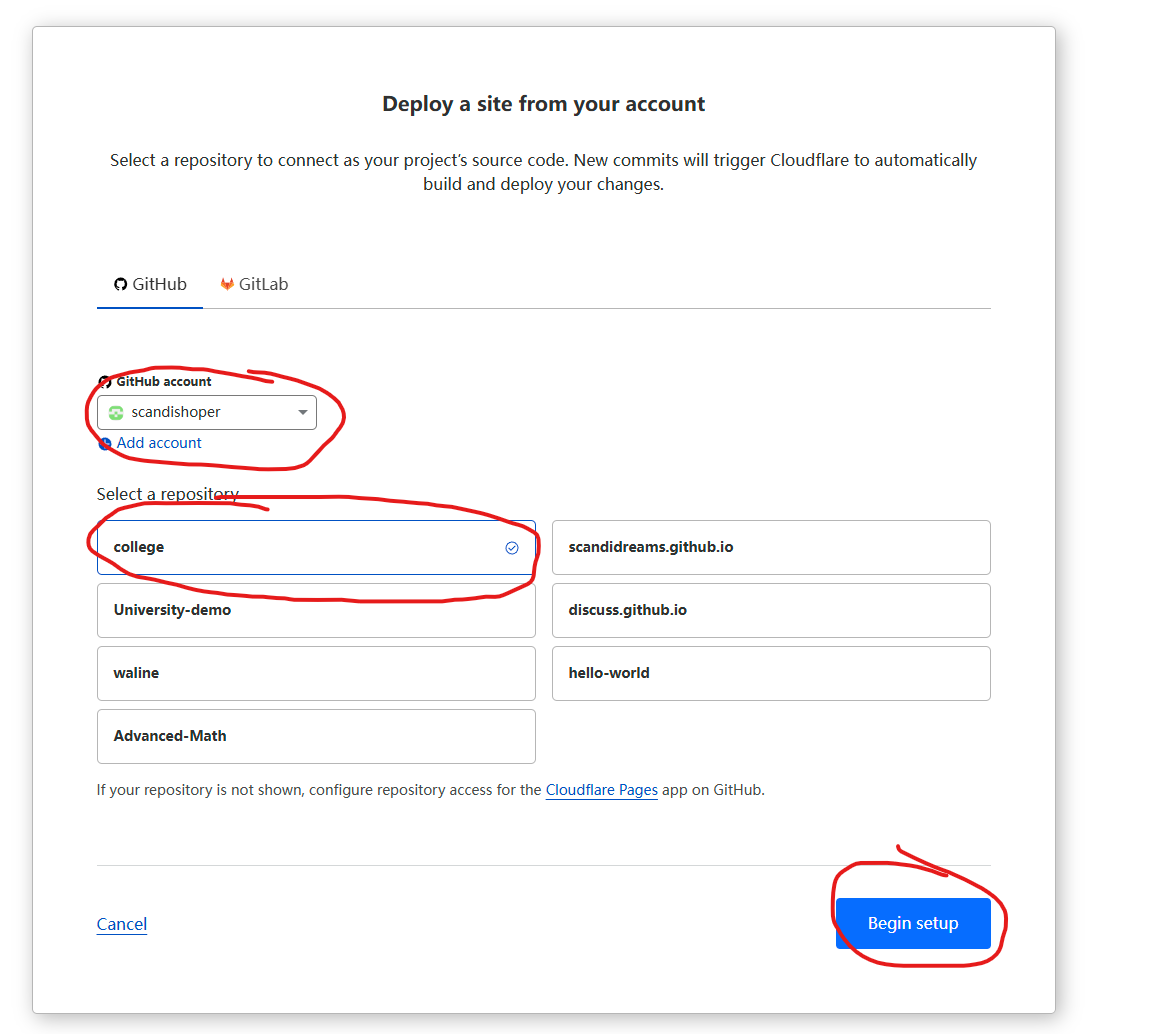Click the GitHub octocat icon in the tab
This screenshot has height=1034, width=1159.
coord(120,285)
